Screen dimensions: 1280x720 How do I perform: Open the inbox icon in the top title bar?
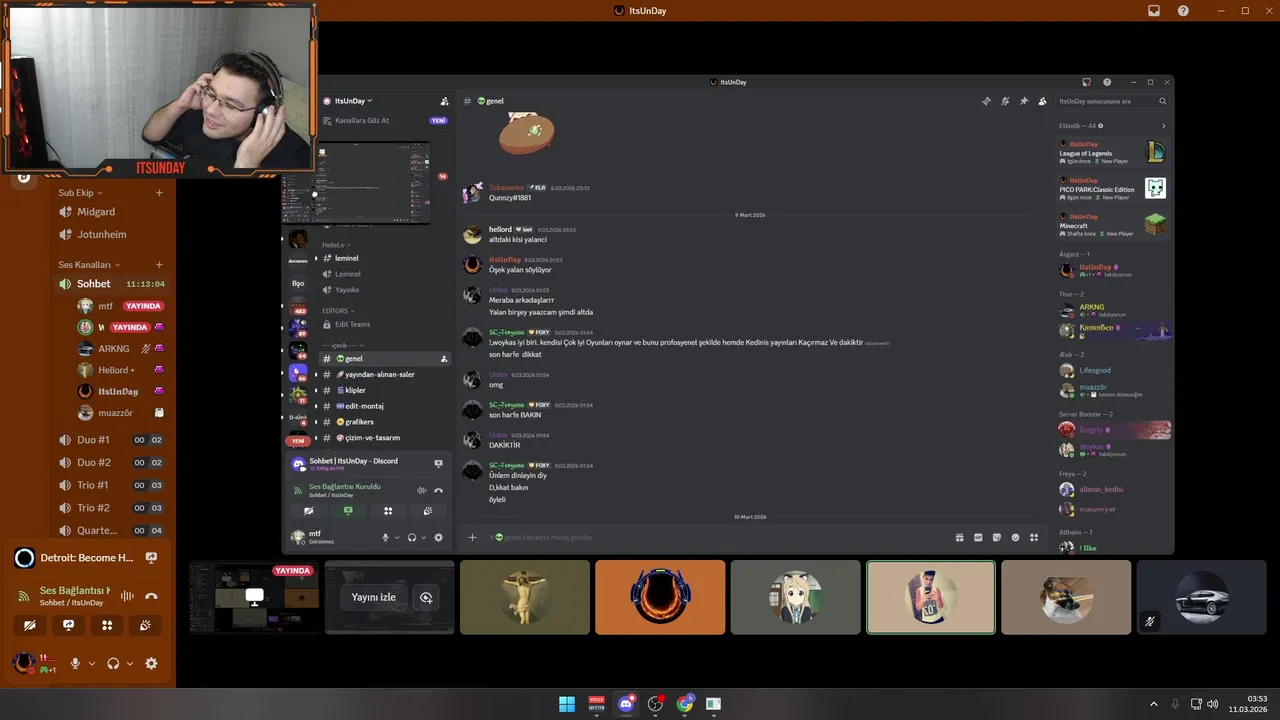(x=1153, y=11)
